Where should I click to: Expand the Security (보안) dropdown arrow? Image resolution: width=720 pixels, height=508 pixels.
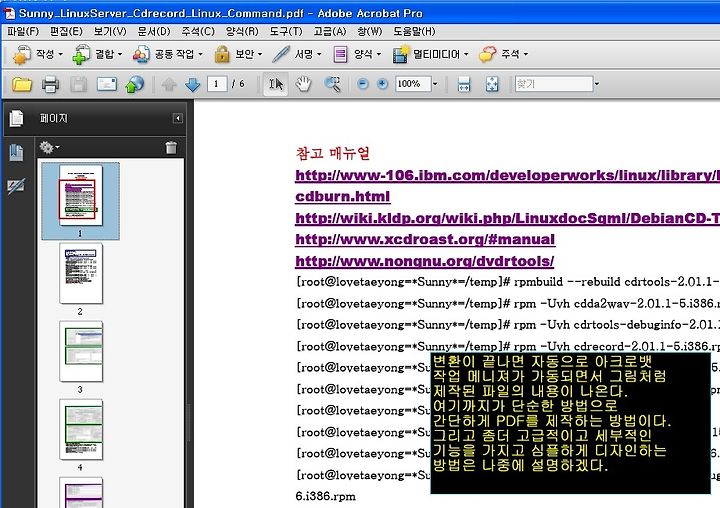[x=260, y=54]
